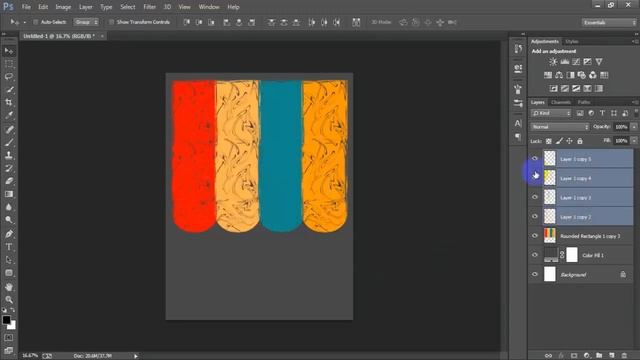Select the Horizontal Type tool

tap(9, 247)
